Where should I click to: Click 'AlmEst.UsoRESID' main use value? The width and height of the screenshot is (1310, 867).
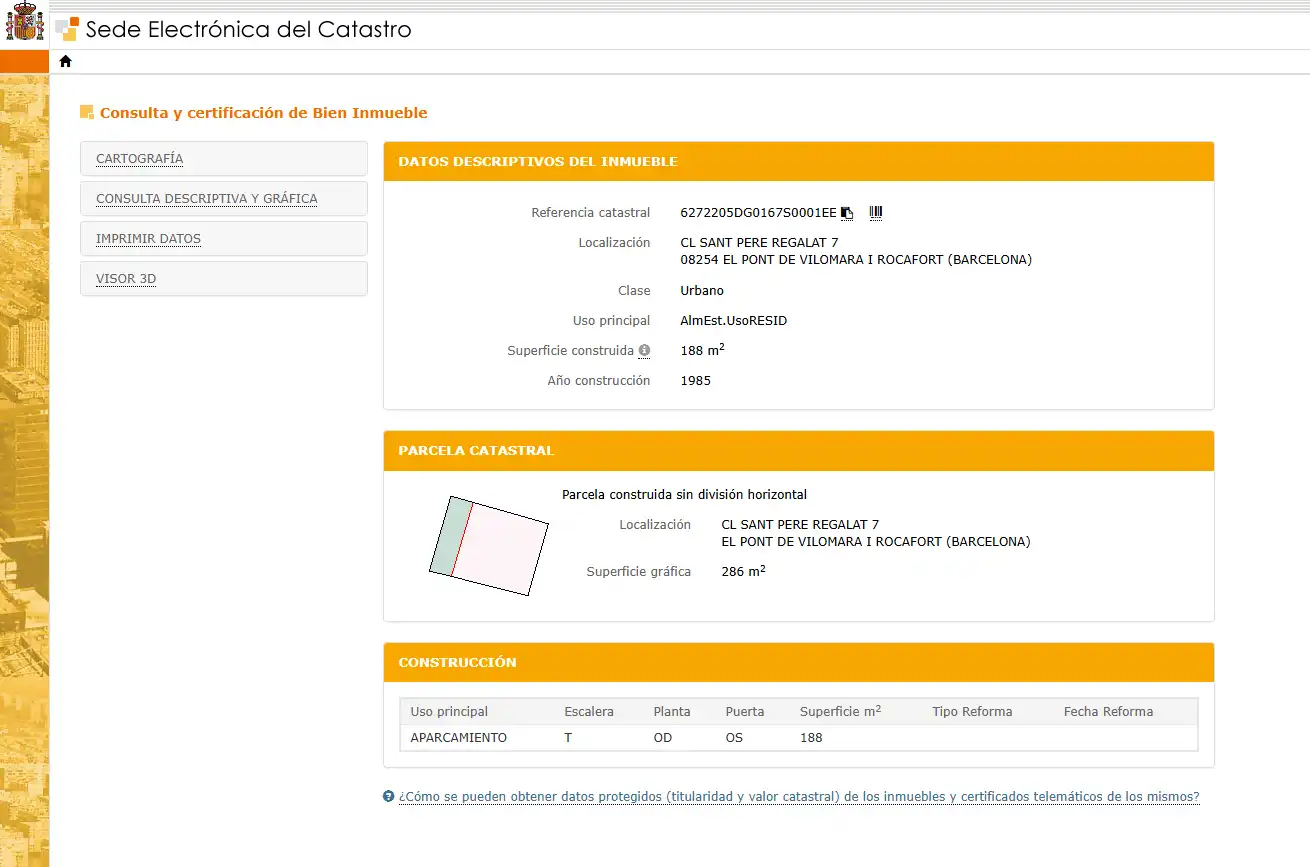pos(734,321)
